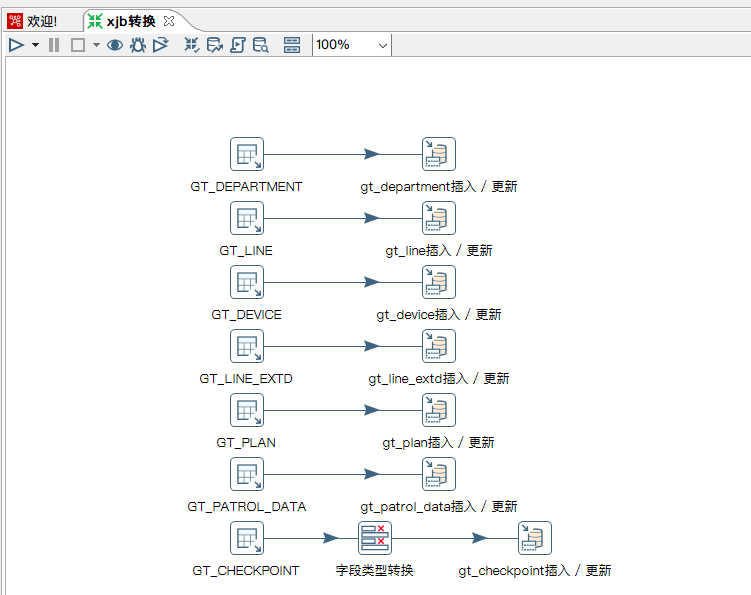Screen dimensions: 751x595
Task: Select the gt_patrol_data插入 / 更新 step icon
Action: point(439,474)
